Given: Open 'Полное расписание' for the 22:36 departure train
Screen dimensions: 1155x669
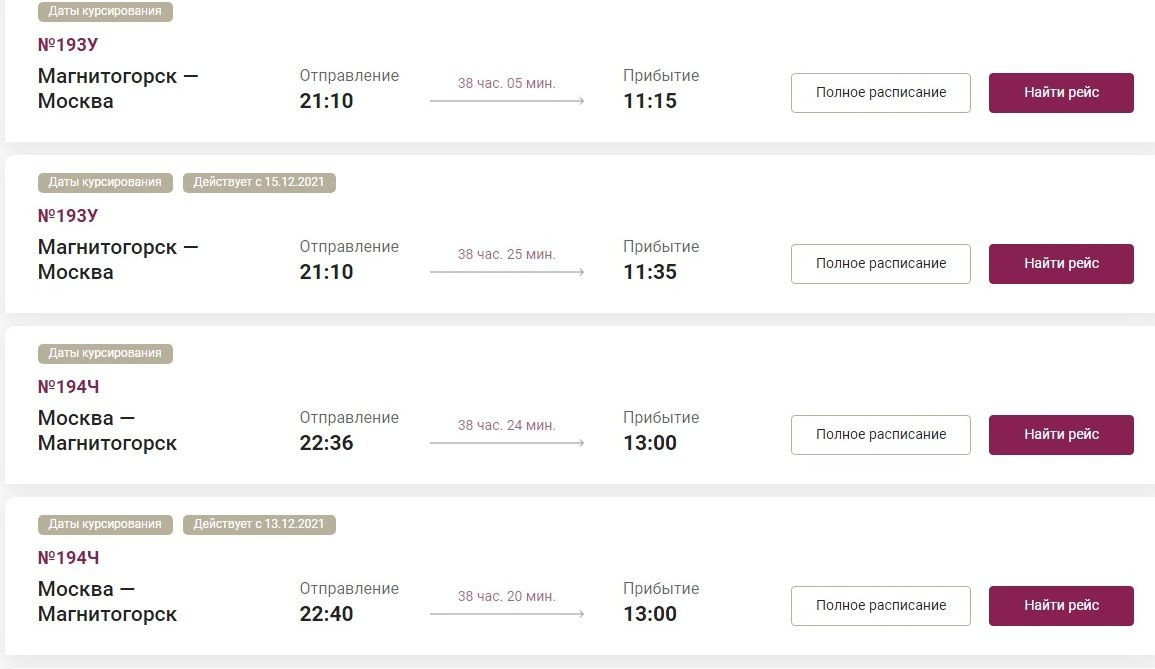Looking at the screenshot, I should coord(880,435).
